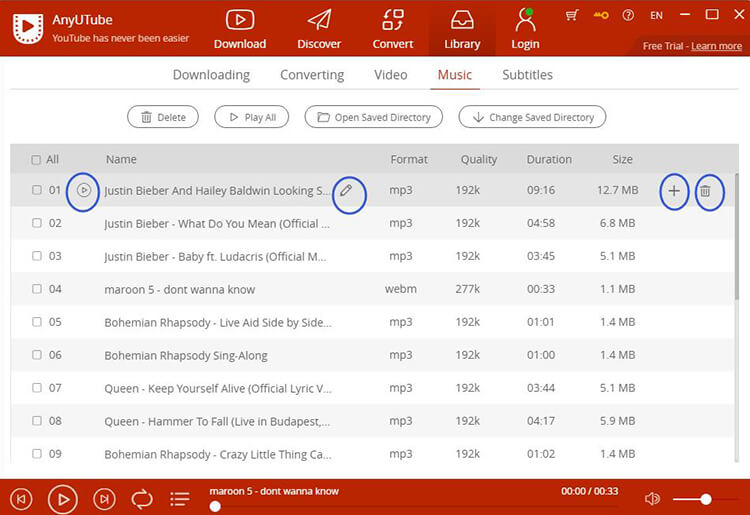Select 'Queen - Hammer To Fall' track
Image resolution: width=750 pixels, height=515 pixels.
[217, 421]
